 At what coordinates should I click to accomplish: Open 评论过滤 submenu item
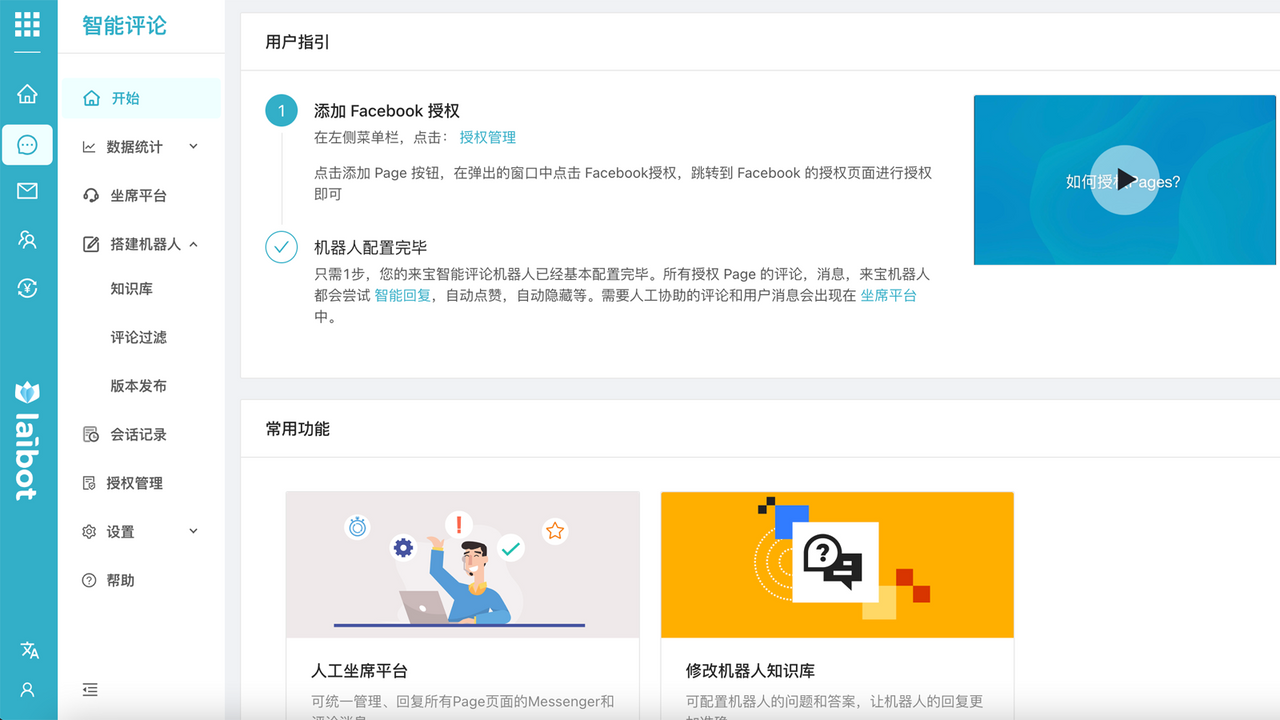tap(141, 338)
